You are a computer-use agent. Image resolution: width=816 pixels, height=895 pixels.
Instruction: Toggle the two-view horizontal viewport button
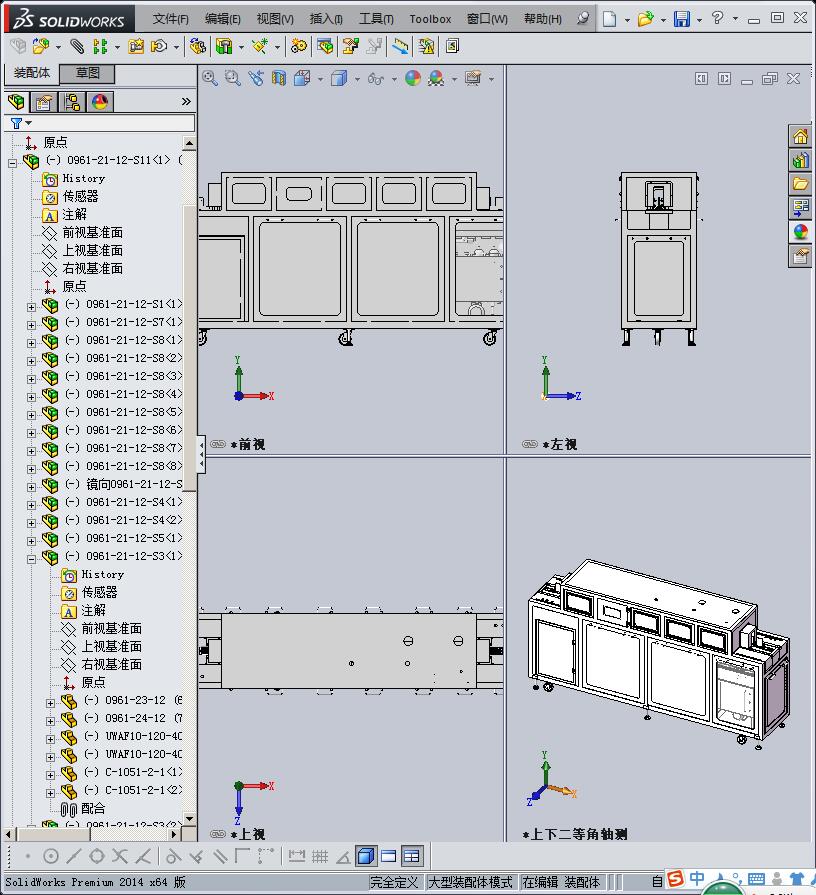pyautogui.click(x=389, y=856)
